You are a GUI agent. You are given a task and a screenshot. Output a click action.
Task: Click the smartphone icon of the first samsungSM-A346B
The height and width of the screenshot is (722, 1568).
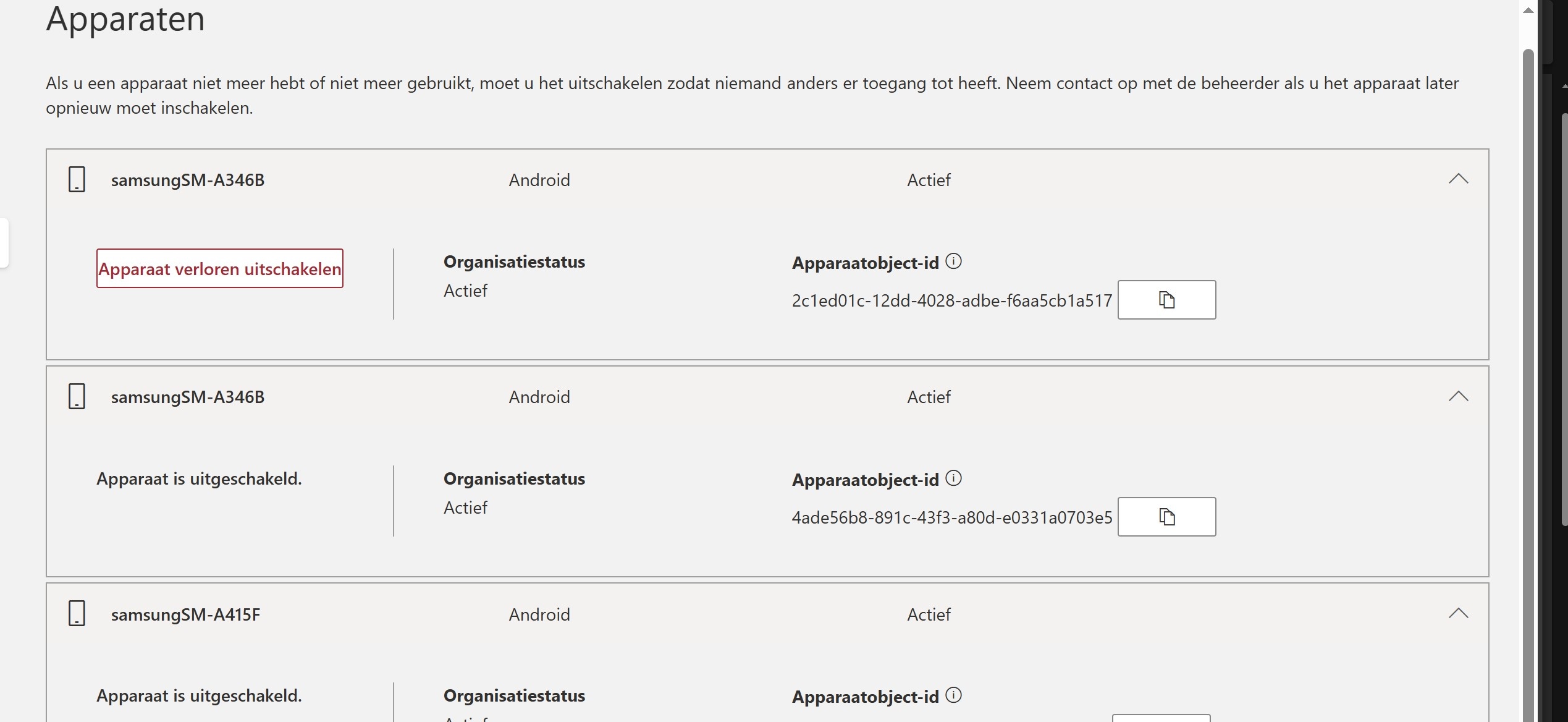point(77,180)
